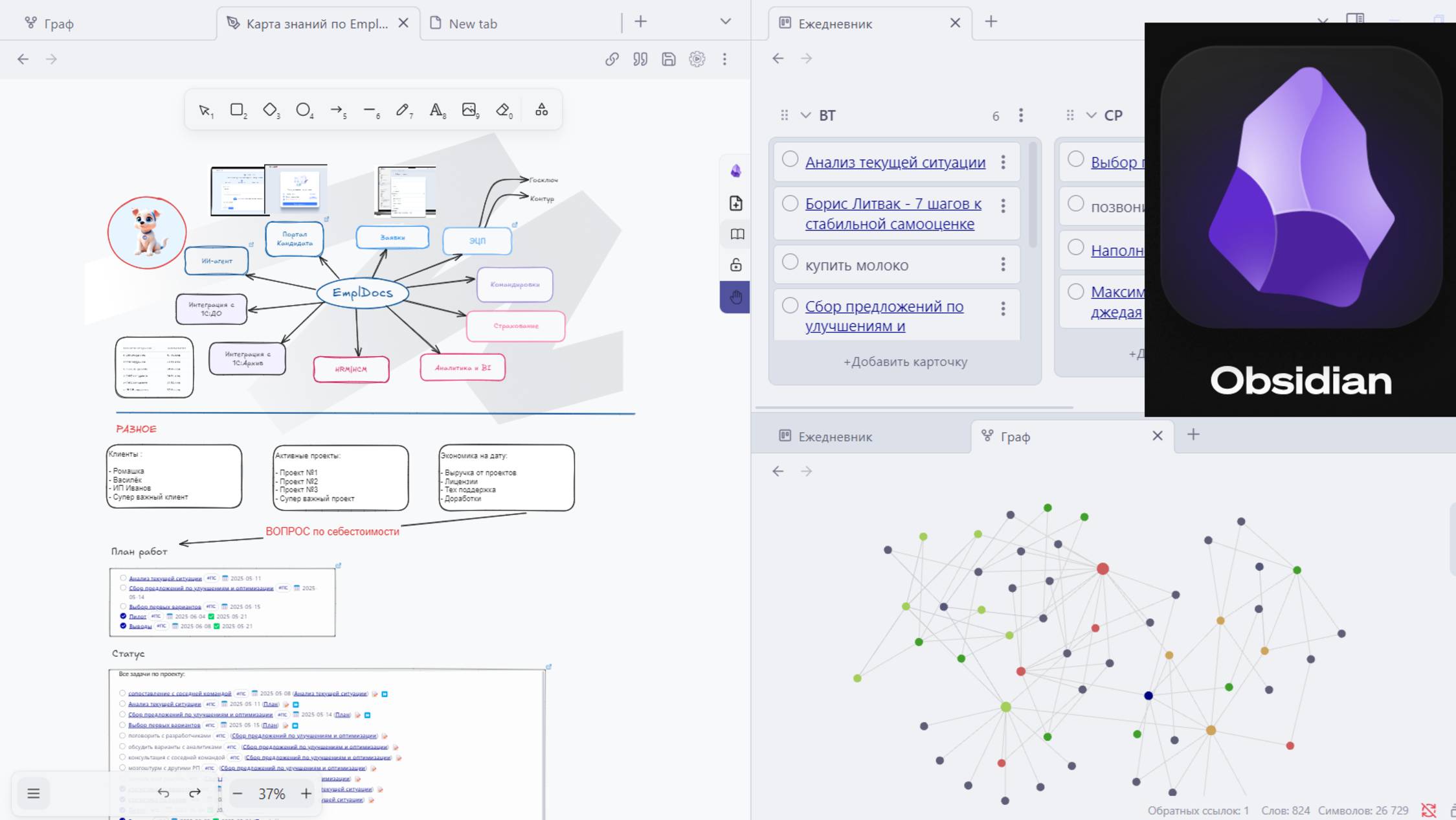Select the Insert image tool
The width and height of the screenshot is (1456, 820).
click(470, 110)
